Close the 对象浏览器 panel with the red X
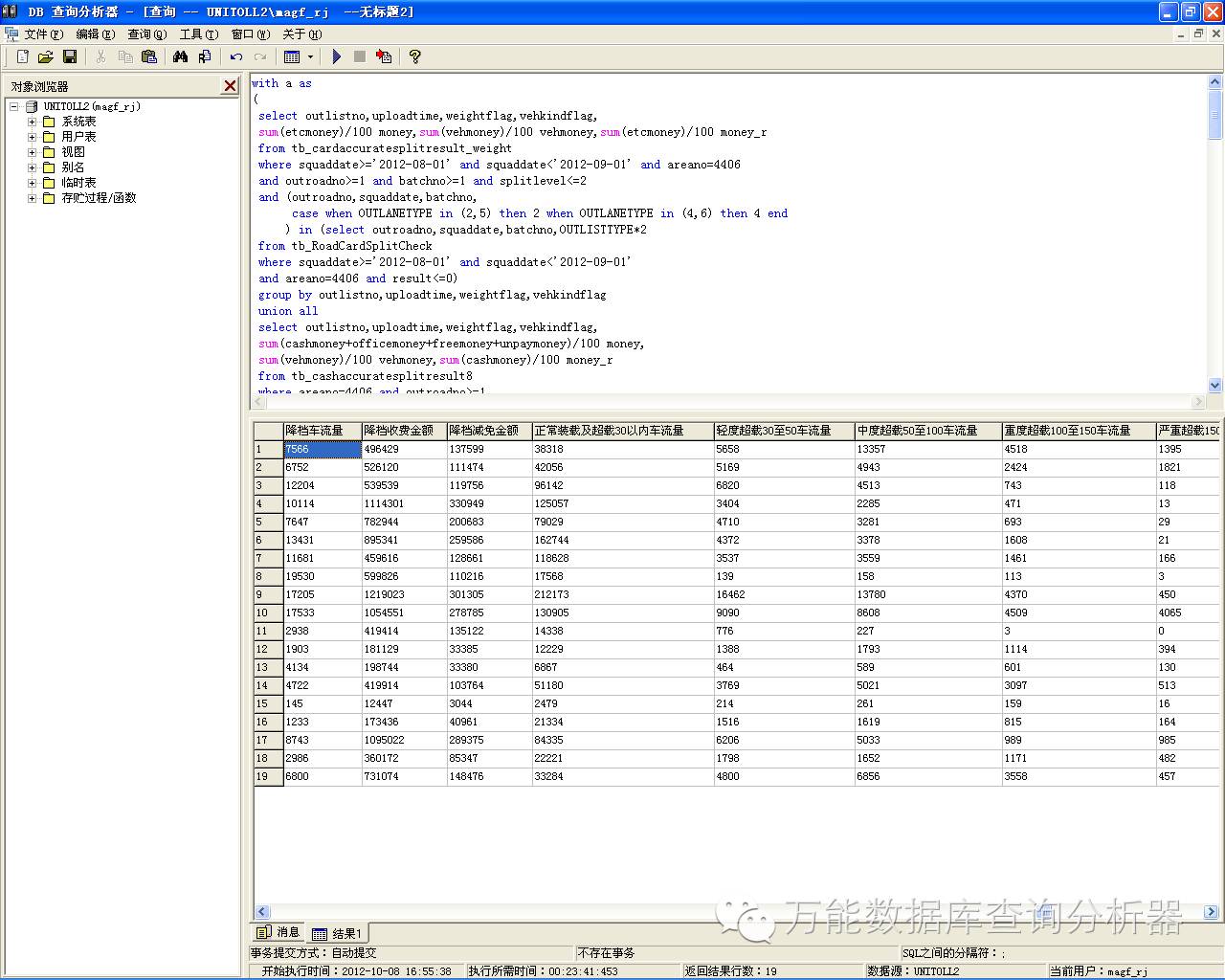The width and height of the screenshot is (1225, 980). [230, 86]
